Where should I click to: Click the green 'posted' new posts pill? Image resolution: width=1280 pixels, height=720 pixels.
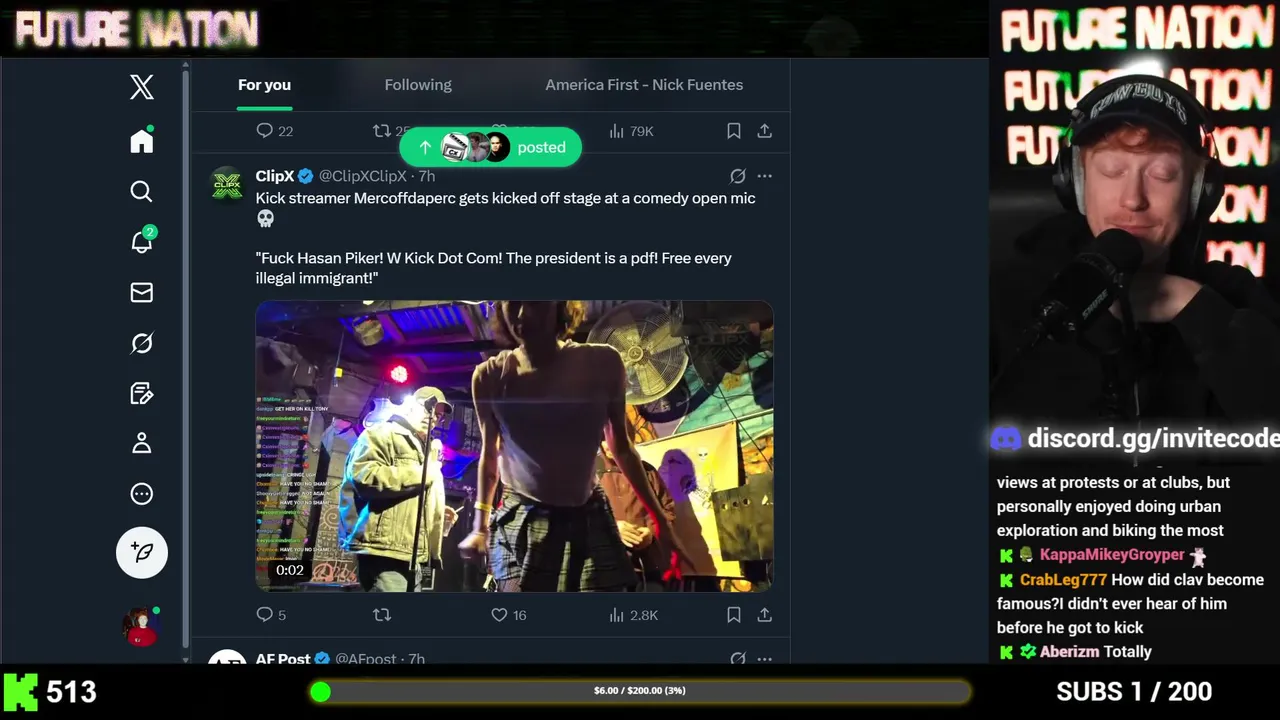[490, 147]
